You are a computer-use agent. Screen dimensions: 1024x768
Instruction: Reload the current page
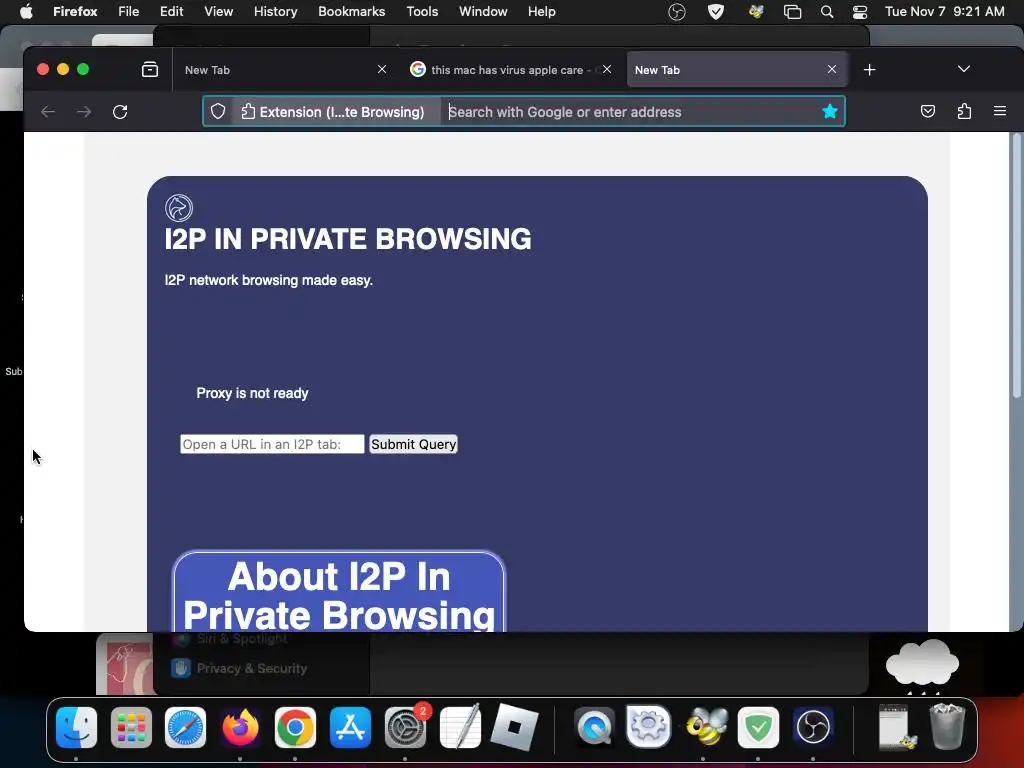[x=120, y=112]
